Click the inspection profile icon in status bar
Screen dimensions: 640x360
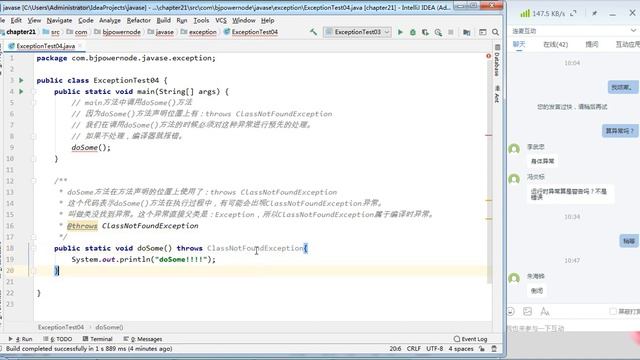pos(494,349)
